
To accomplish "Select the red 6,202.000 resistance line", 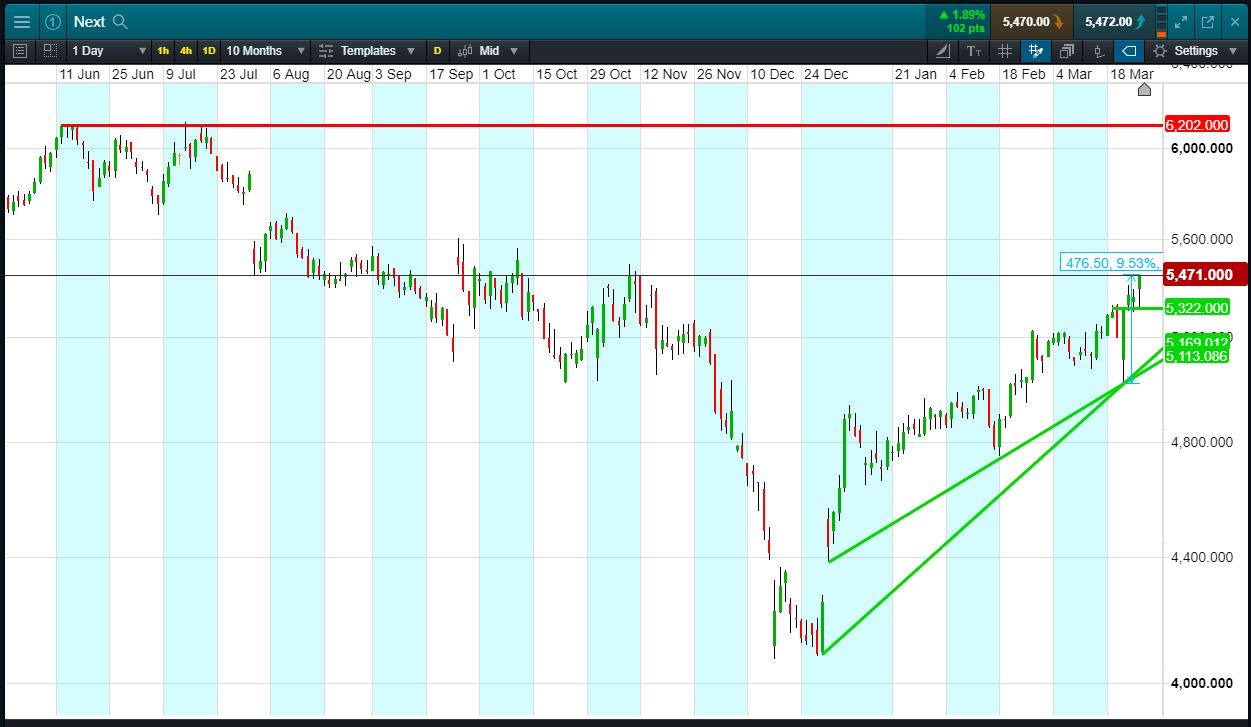I will (x=610, y=126).
